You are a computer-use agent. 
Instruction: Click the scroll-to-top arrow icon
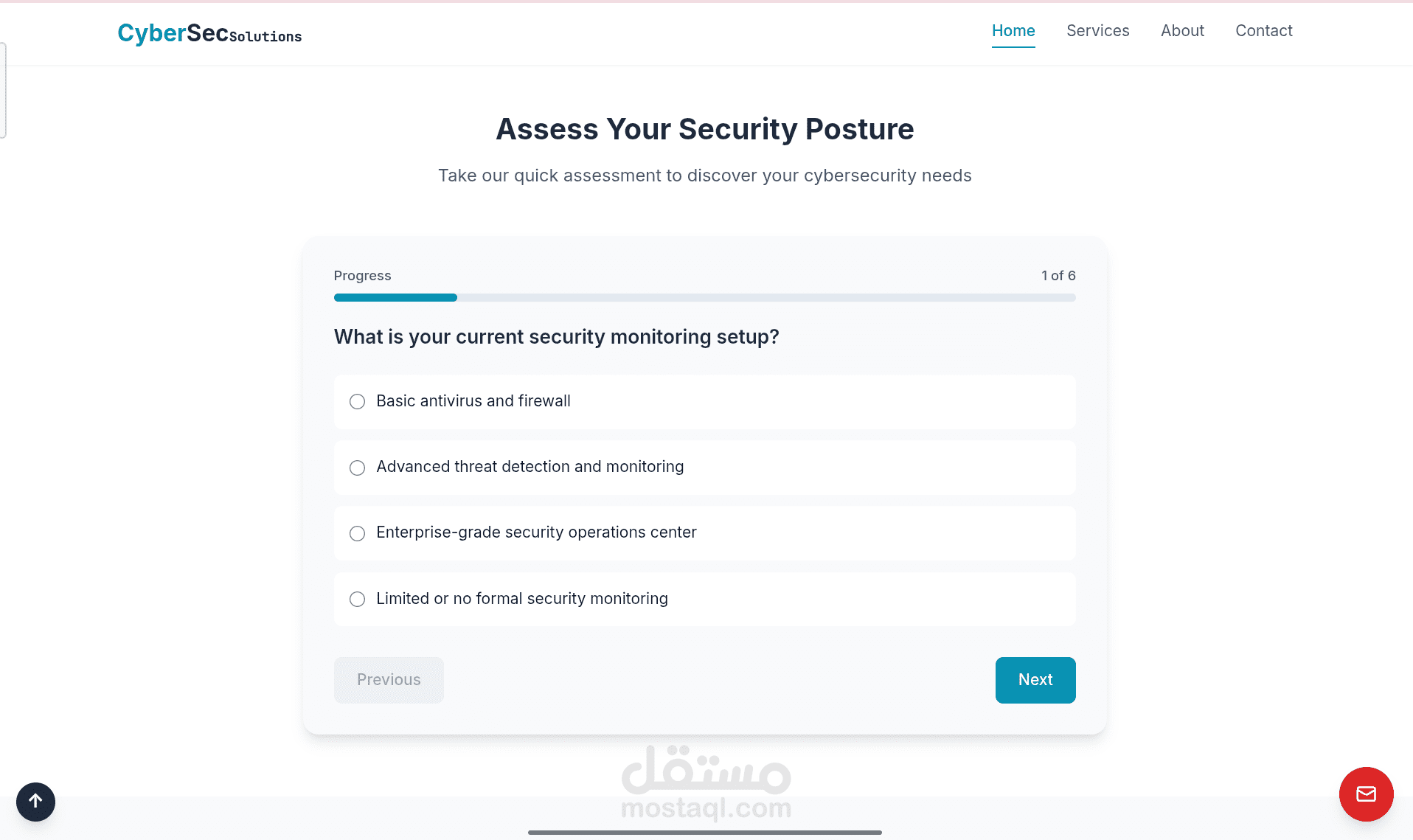point(35,802)
